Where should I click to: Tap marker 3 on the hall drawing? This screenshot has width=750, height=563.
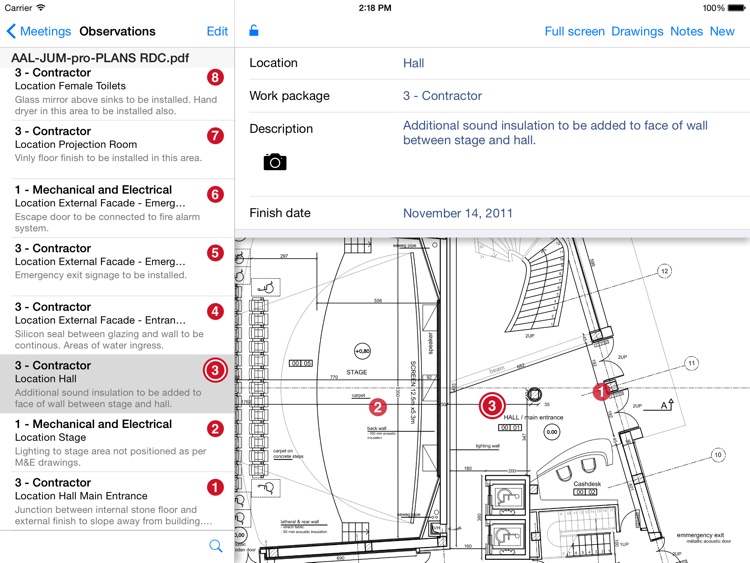(x=492, y=406)
